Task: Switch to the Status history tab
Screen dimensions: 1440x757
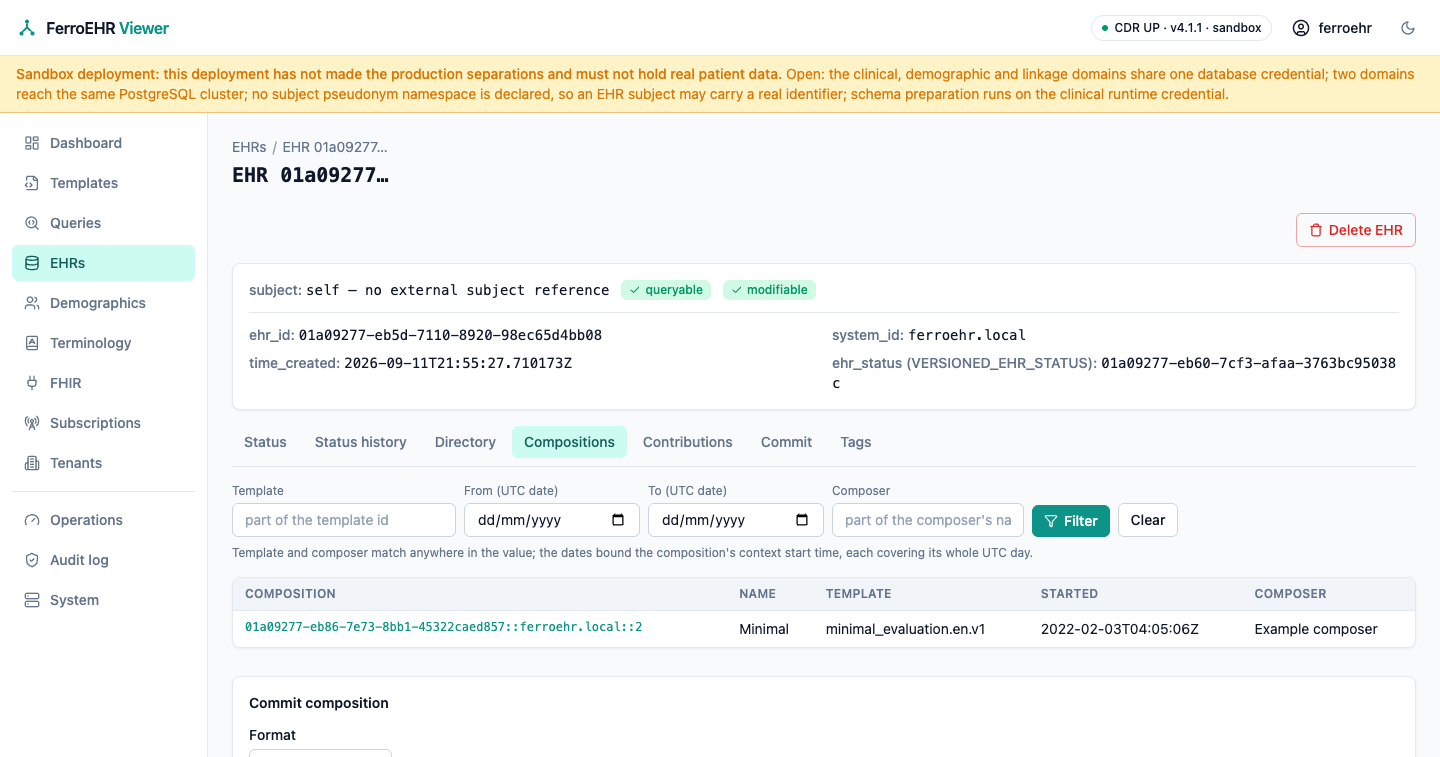Action: (360, 442)
